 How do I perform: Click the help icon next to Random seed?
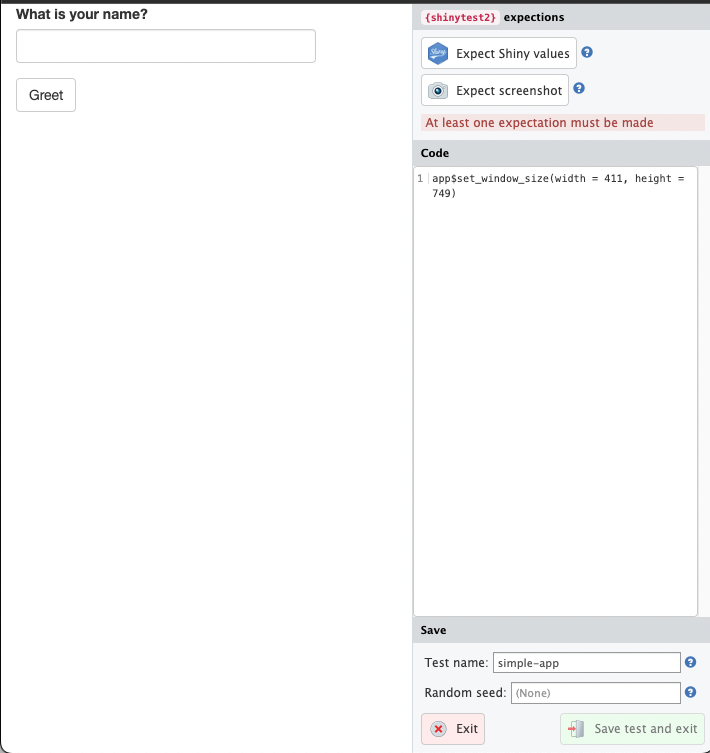(690, 692)
